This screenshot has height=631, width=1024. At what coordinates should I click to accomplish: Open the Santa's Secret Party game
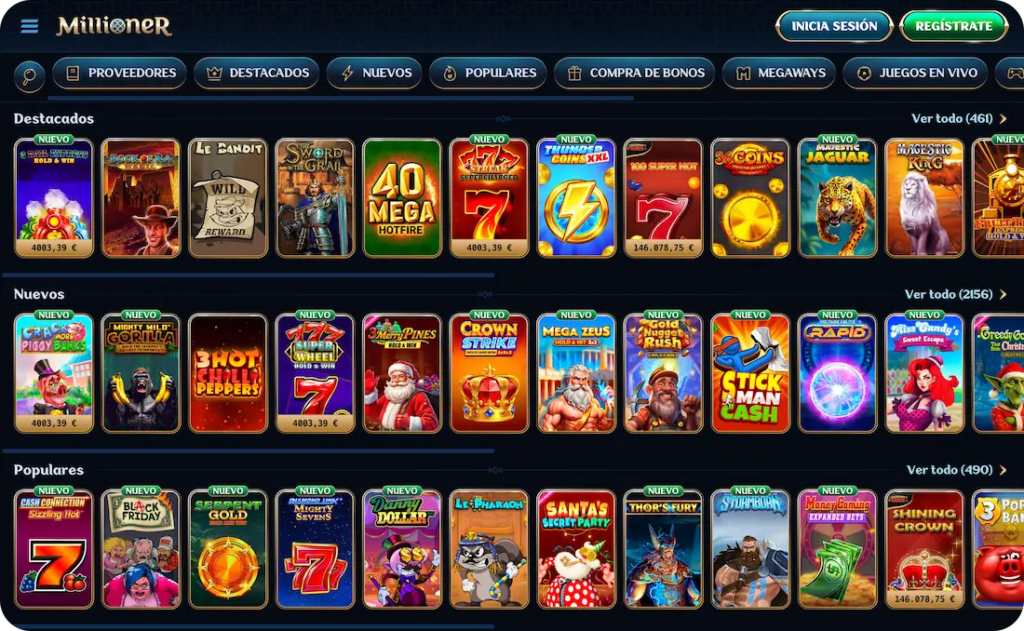coord(576,549)
